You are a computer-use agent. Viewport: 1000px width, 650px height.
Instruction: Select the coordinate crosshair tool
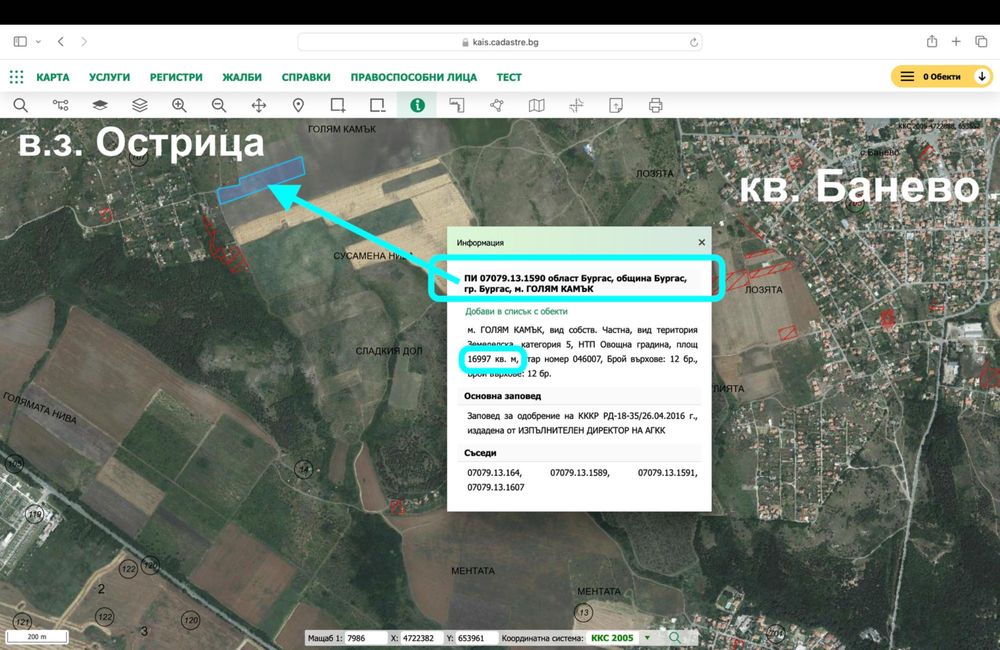576,105
